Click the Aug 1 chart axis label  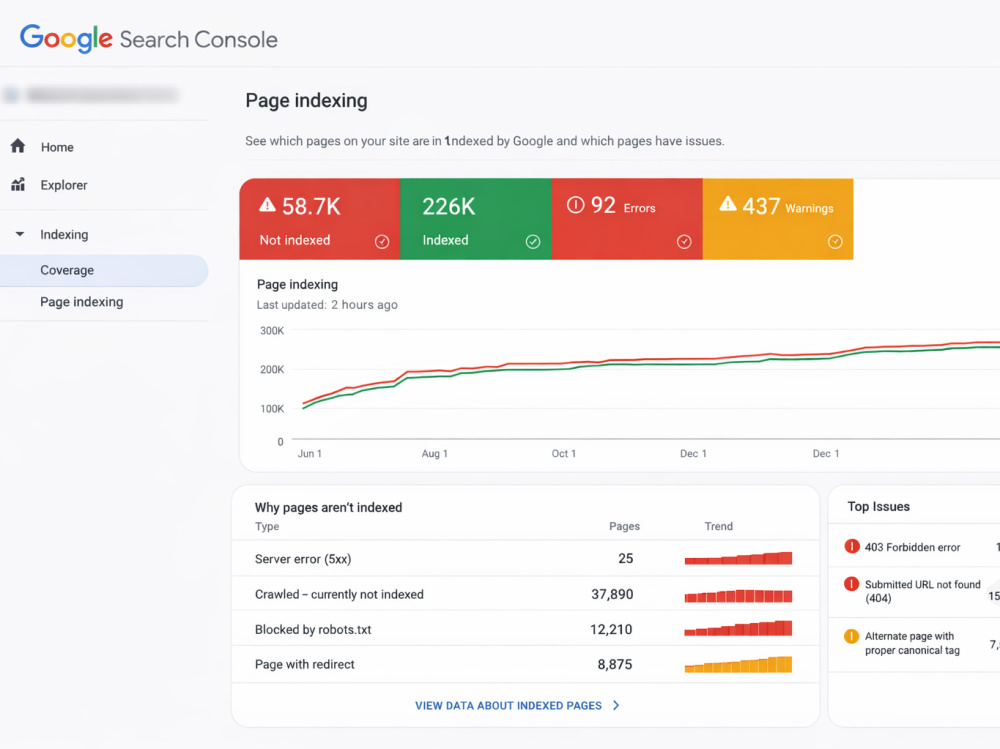coord(435,454)
